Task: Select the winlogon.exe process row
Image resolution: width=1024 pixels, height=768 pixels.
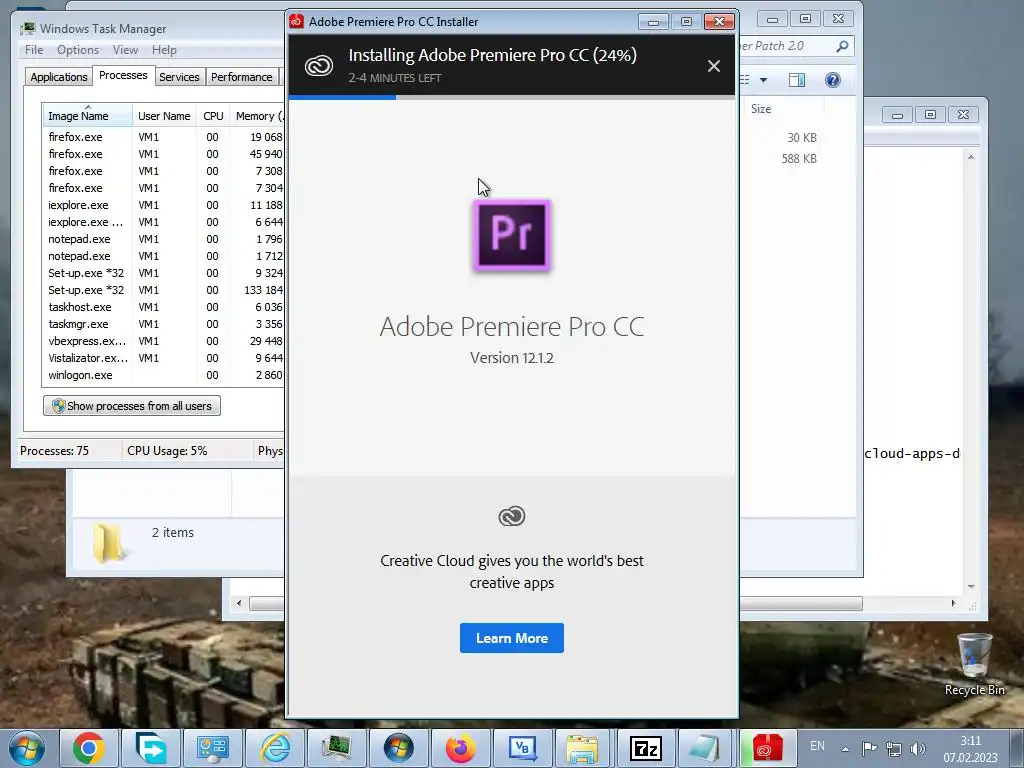Action: tap(163, 375)
